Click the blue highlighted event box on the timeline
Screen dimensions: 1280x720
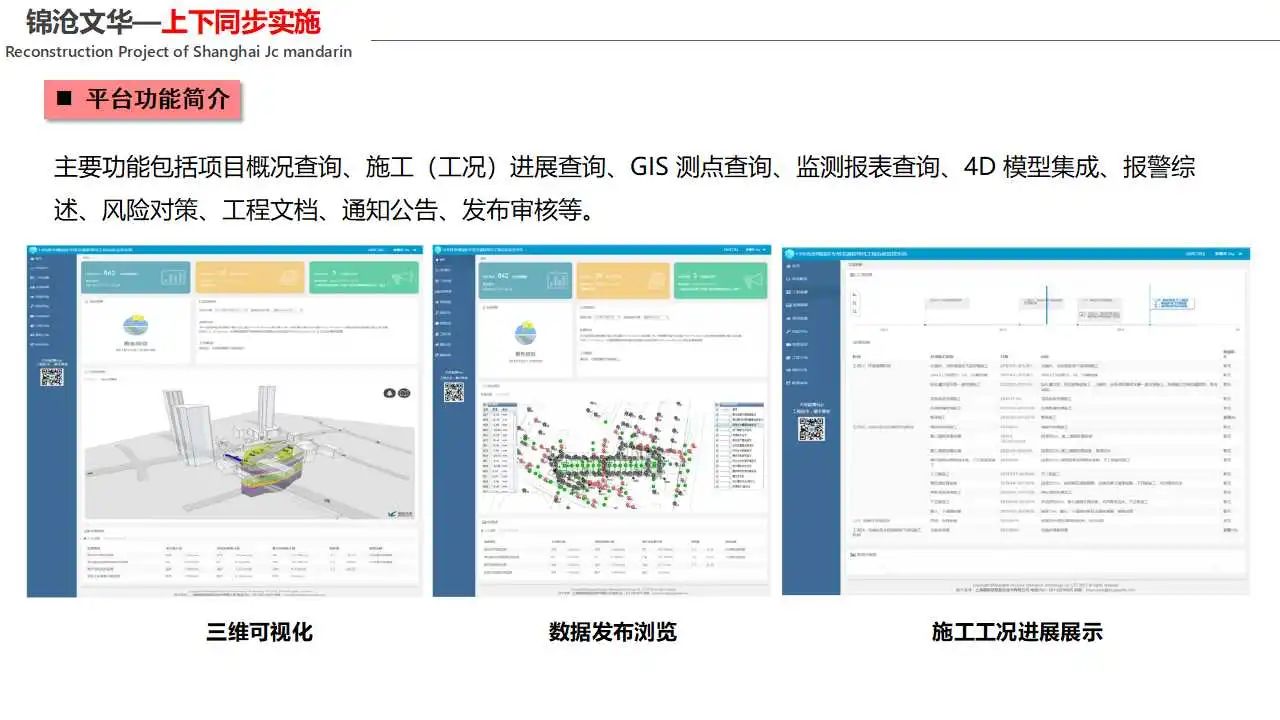coord(1172,302)
